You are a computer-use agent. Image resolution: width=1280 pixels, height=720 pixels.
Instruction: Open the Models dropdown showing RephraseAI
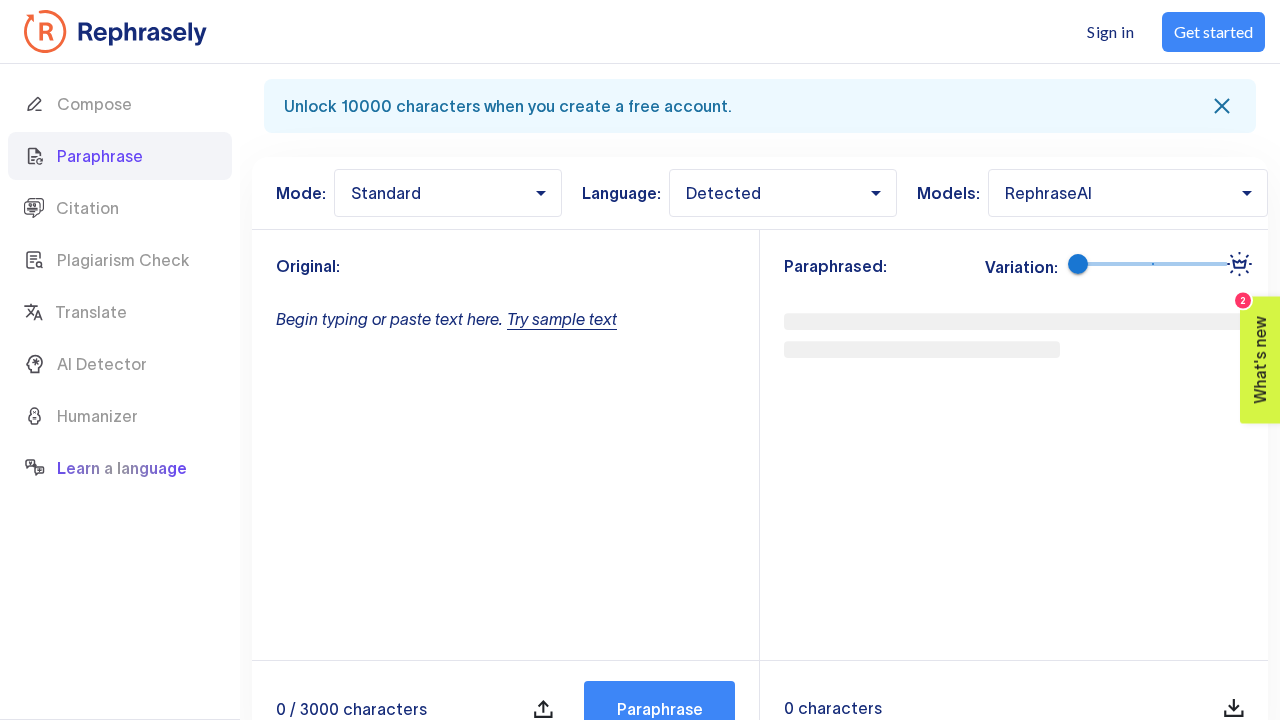click(1127, 193)
